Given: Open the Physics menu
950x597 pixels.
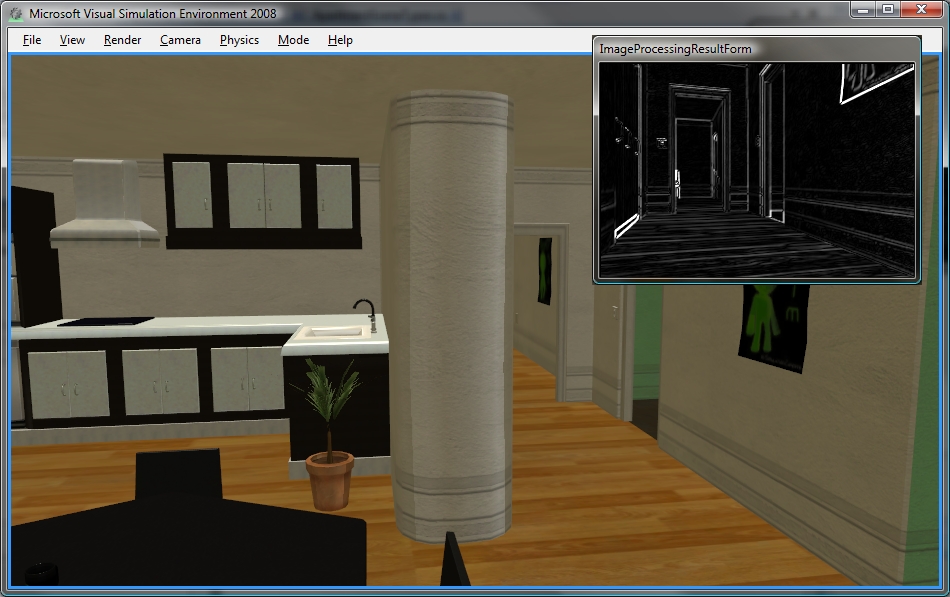Looking at the screenshot, I should 238,40.
